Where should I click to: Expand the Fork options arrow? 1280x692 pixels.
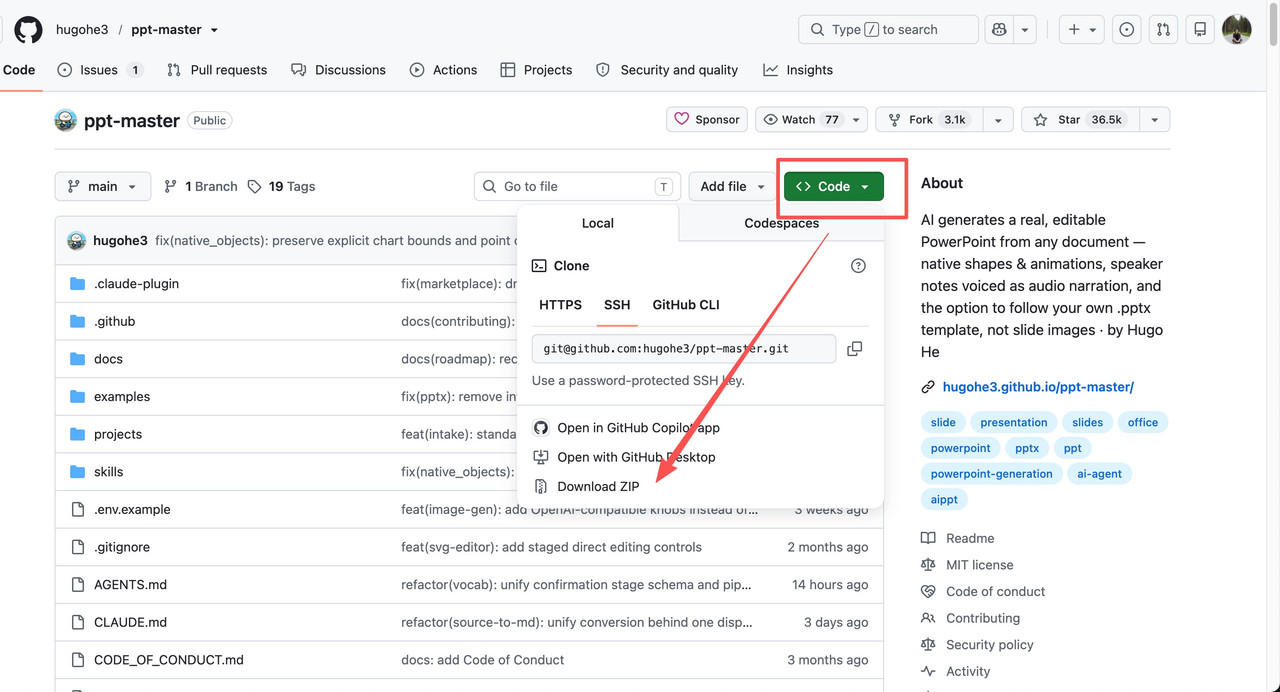[x=998, y=120]
